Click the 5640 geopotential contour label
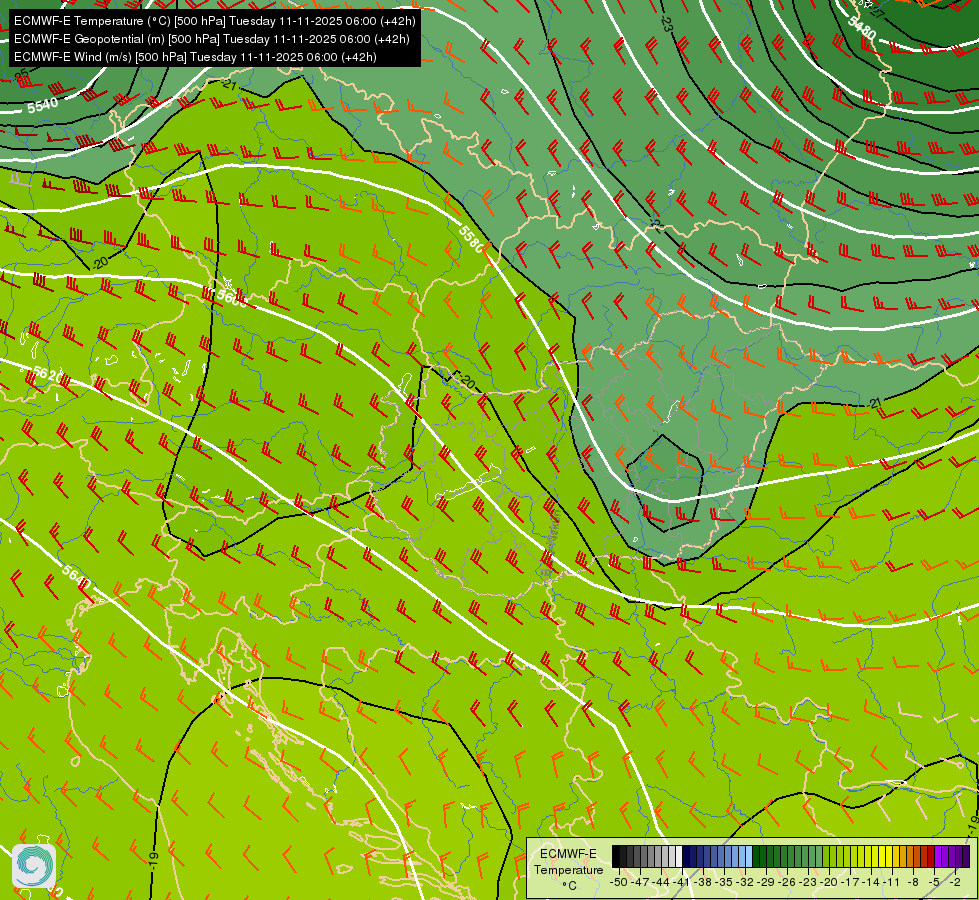This screenshot has width=979, height=900. pos(76,576)
